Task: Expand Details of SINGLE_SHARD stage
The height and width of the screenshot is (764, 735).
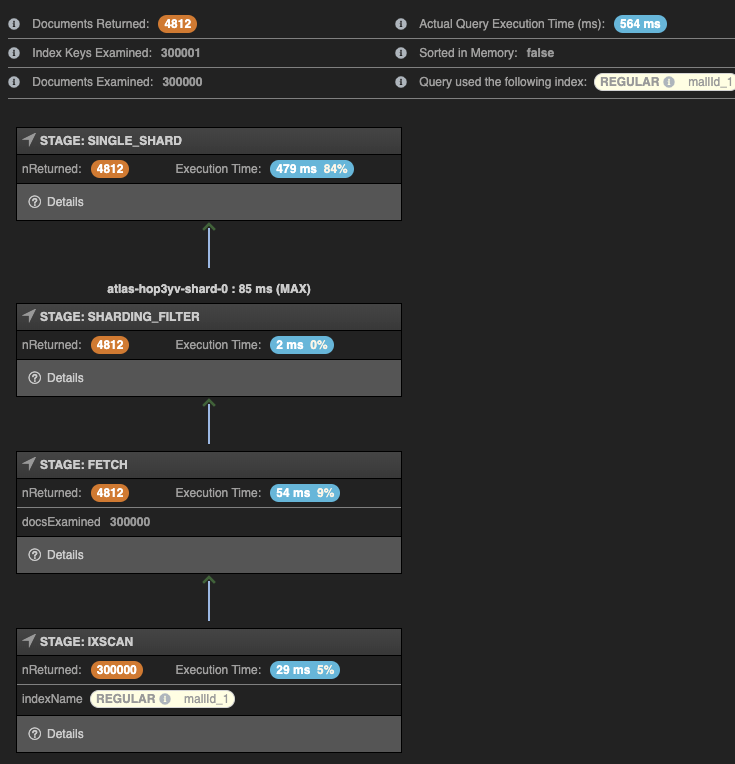Action: click(x=209, y=202)
